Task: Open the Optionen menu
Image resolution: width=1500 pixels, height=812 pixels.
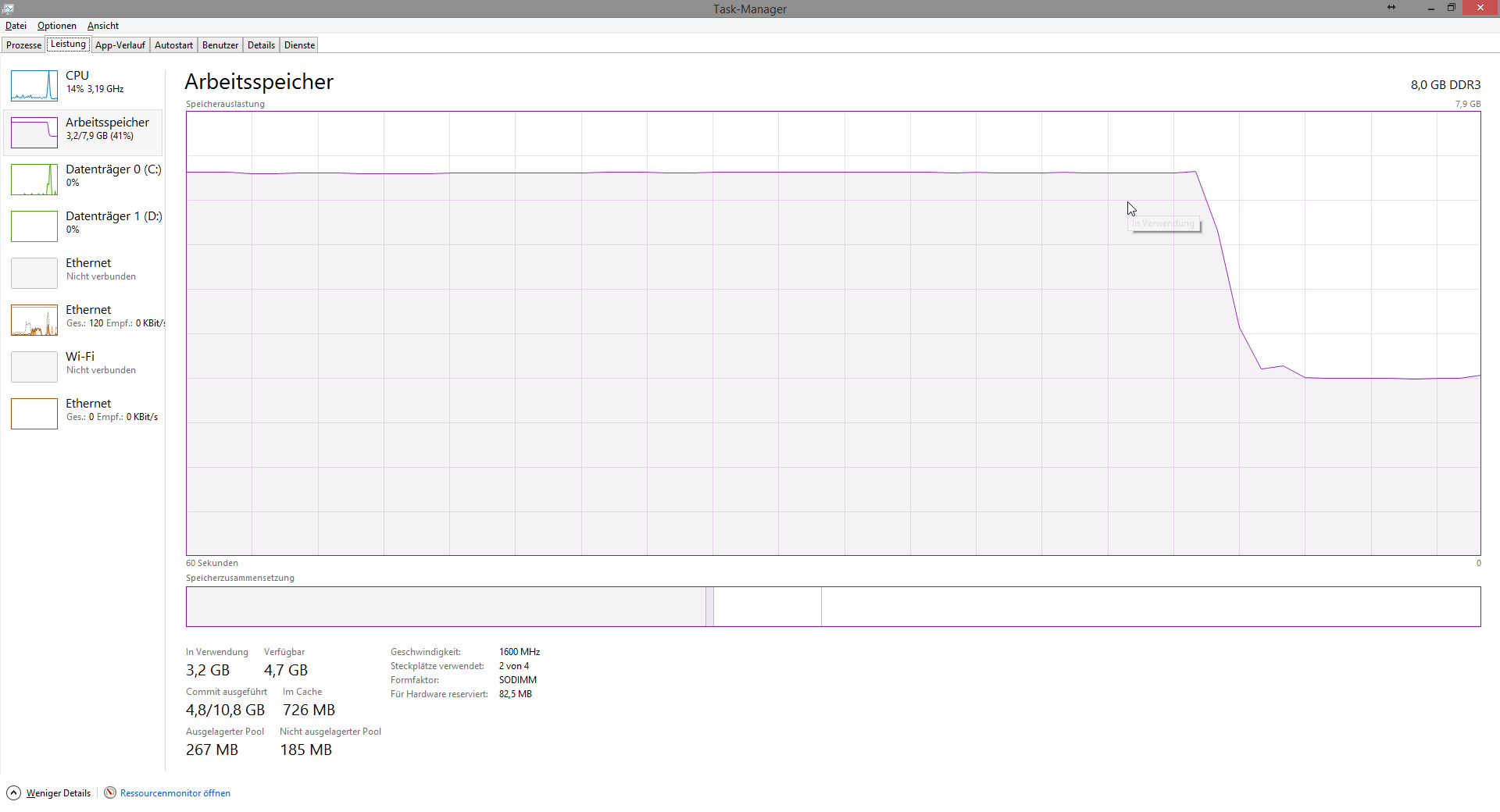Action: coord(57,26)
